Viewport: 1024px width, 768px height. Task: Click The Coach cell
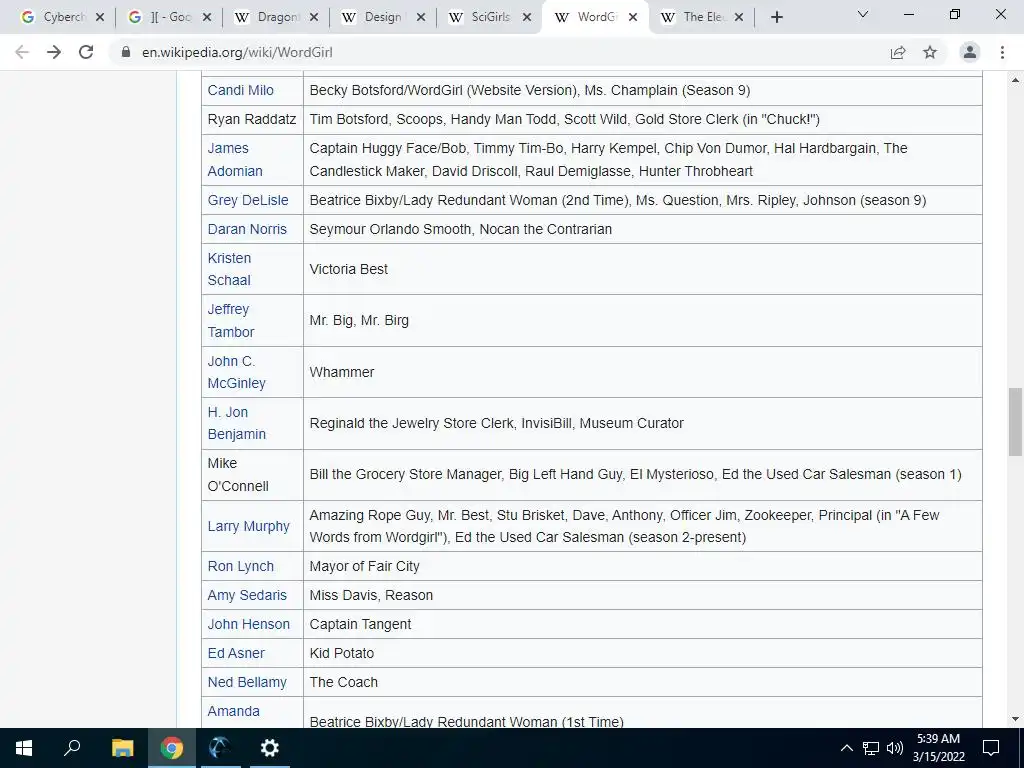click(x=643, y=682)
